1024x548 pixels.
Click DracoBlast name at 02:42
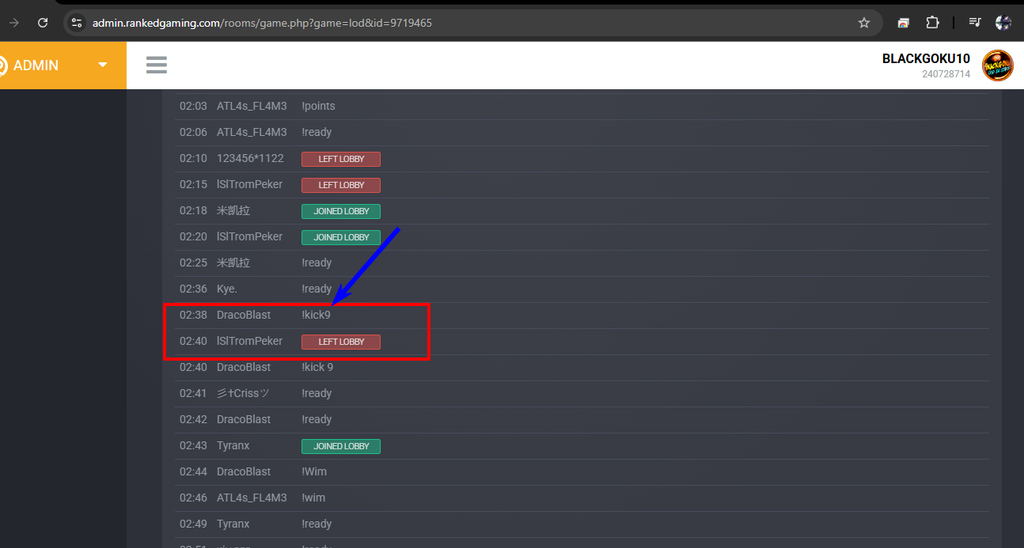pyautogui.click(x=244, y=419)
